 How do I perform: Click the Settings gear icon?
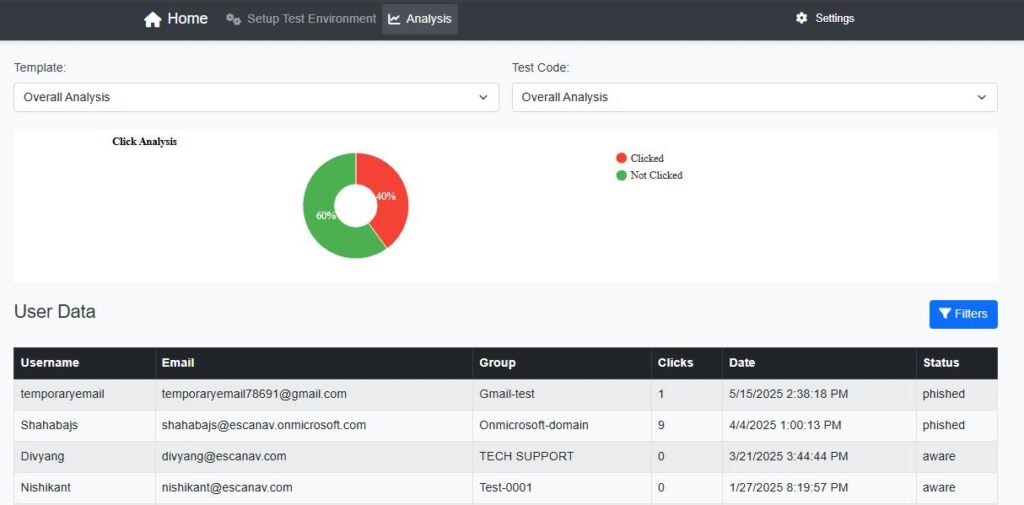pyautogui.click(x=801, y=18)
